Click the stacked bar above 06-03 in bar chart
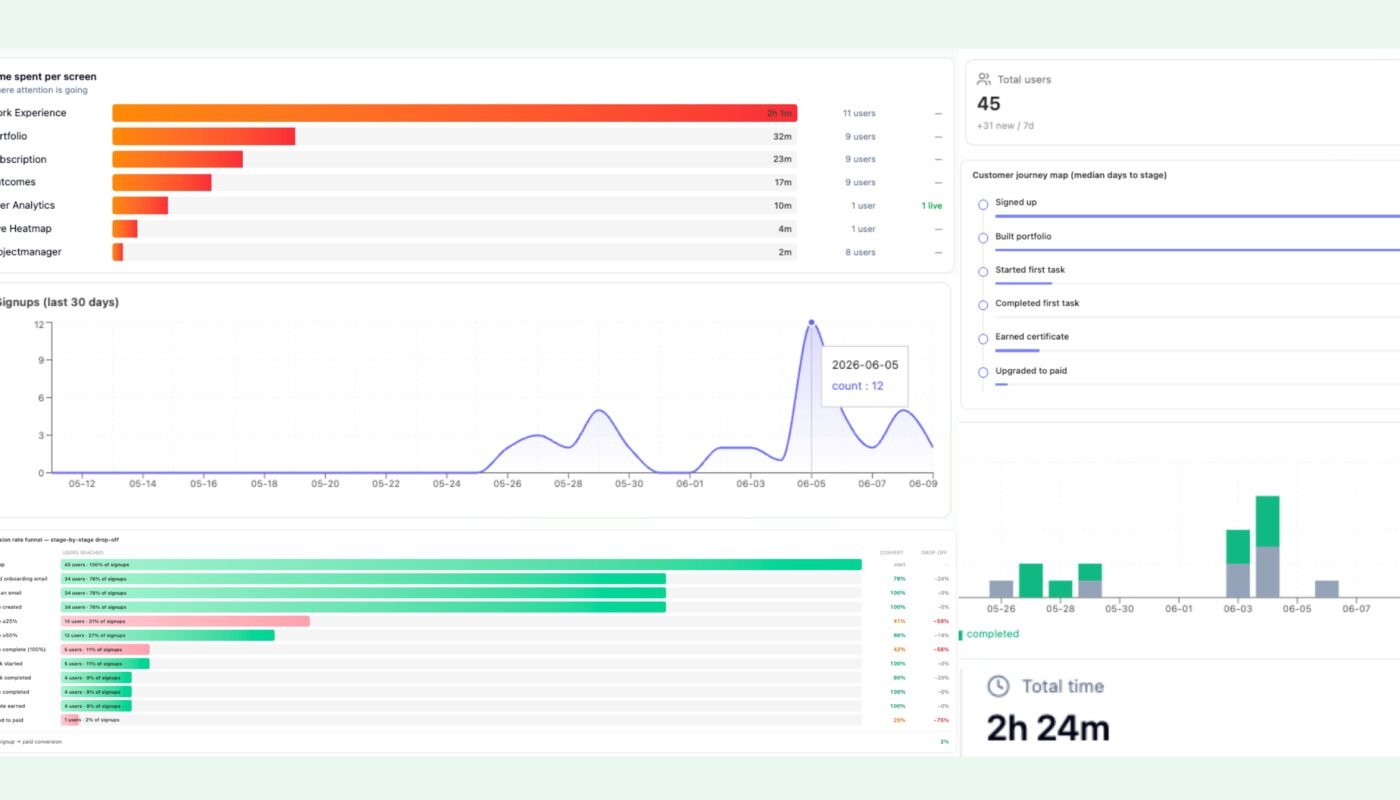Viewport: 1400px width, 800px height. [1238, 564]
